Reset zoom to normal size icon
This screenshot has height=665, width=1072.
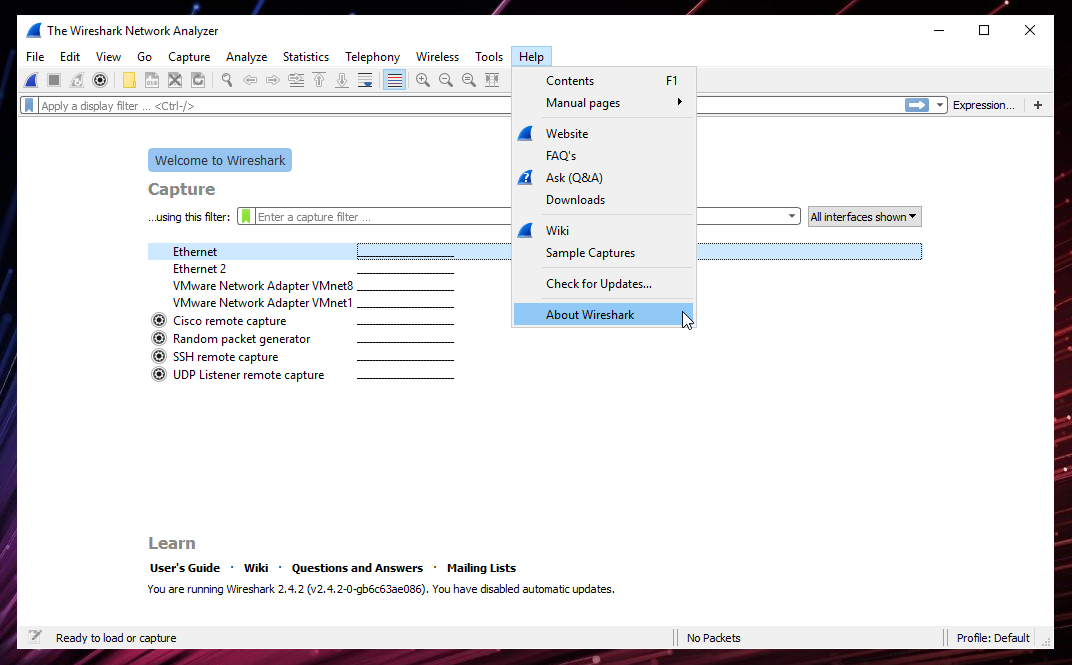click(469, 80)
